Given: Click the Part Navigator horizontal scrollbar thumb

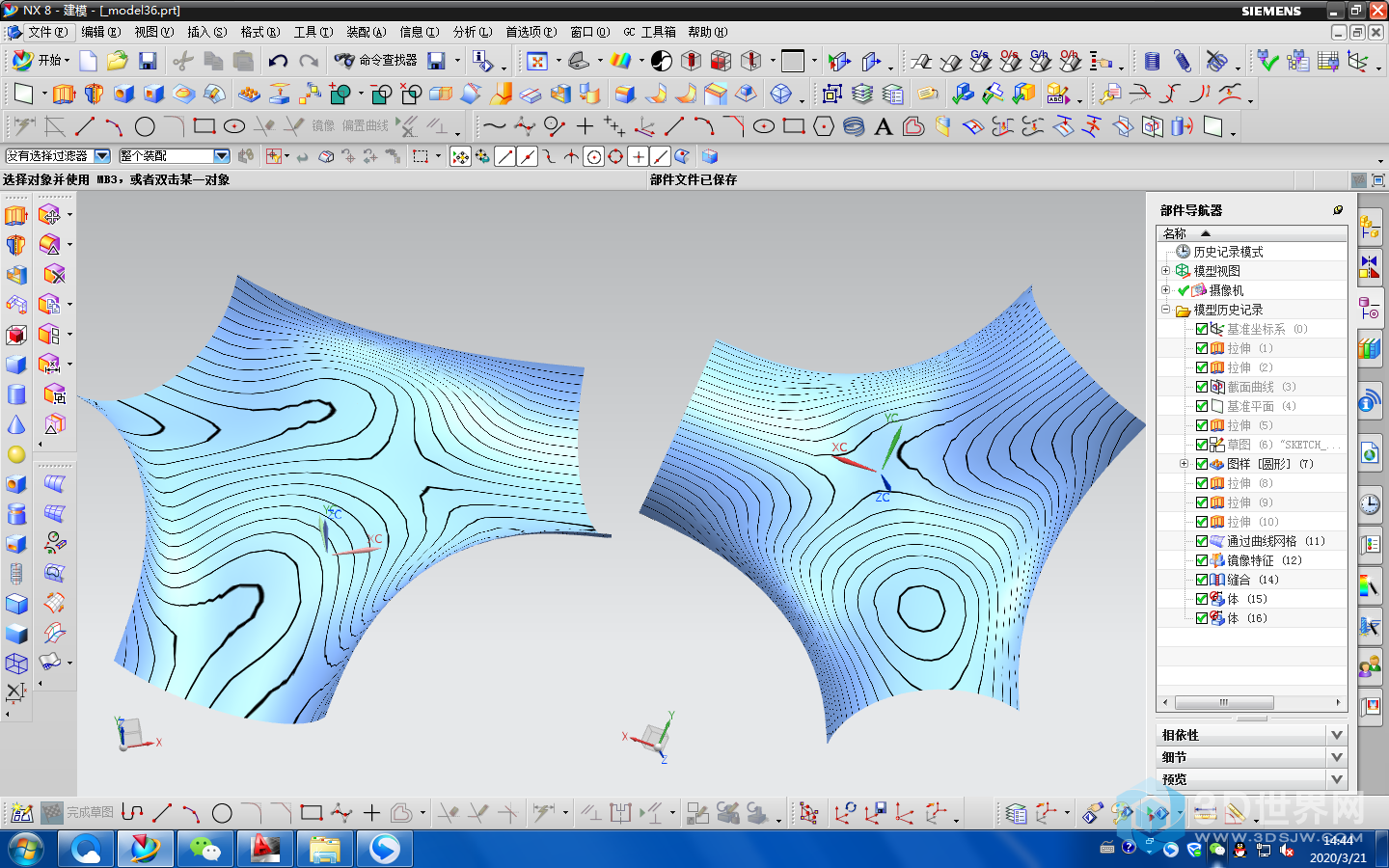Looking at the screenshot, I should (x=1224, y=702).
